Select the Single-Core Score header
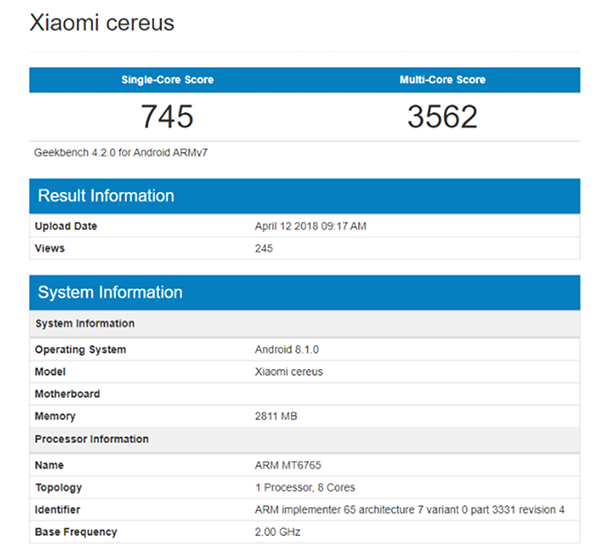 pyautogui.click(x=167, y=80)
